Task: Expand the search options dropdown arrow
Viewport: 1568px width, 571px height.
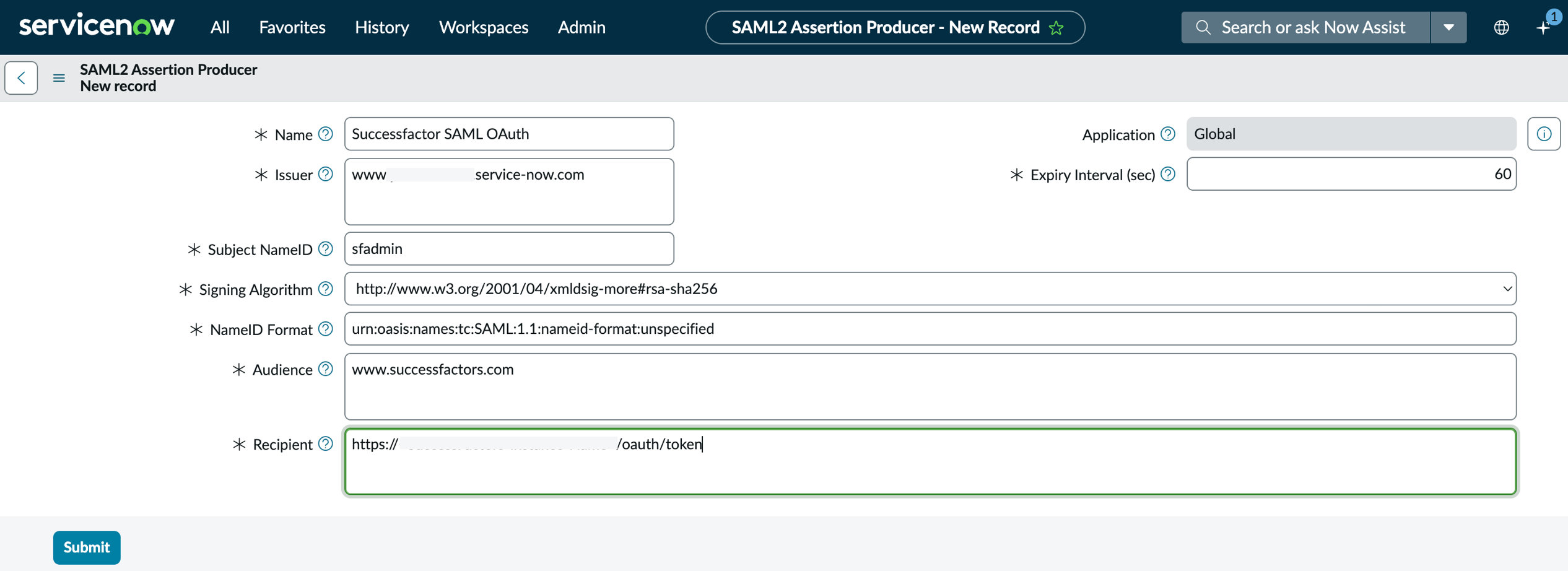Action: pyautogui.click(x=1448, y=27)
